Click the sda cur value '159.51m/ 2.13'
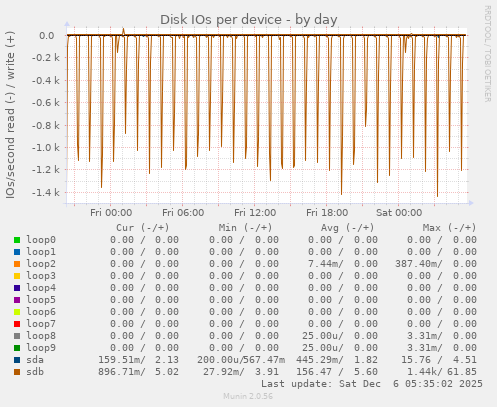The width and height of the screenshot is (497, 407). [138, 360]
